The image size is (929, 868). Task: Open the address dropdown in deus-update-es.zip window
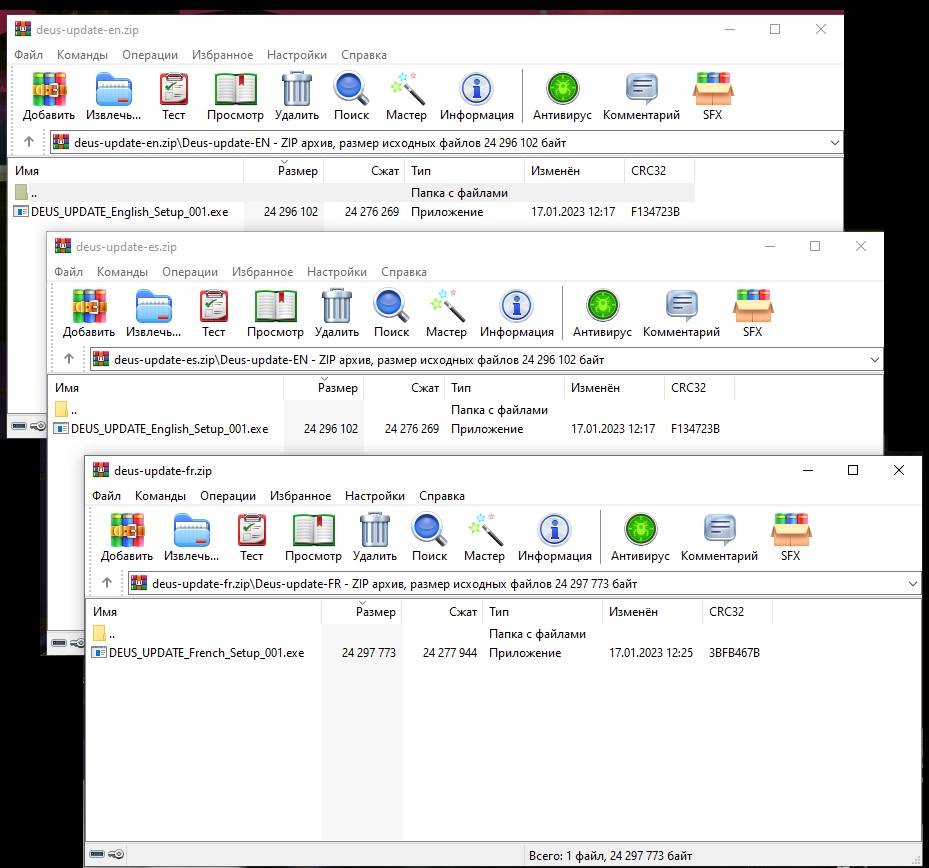coord(874,359)
